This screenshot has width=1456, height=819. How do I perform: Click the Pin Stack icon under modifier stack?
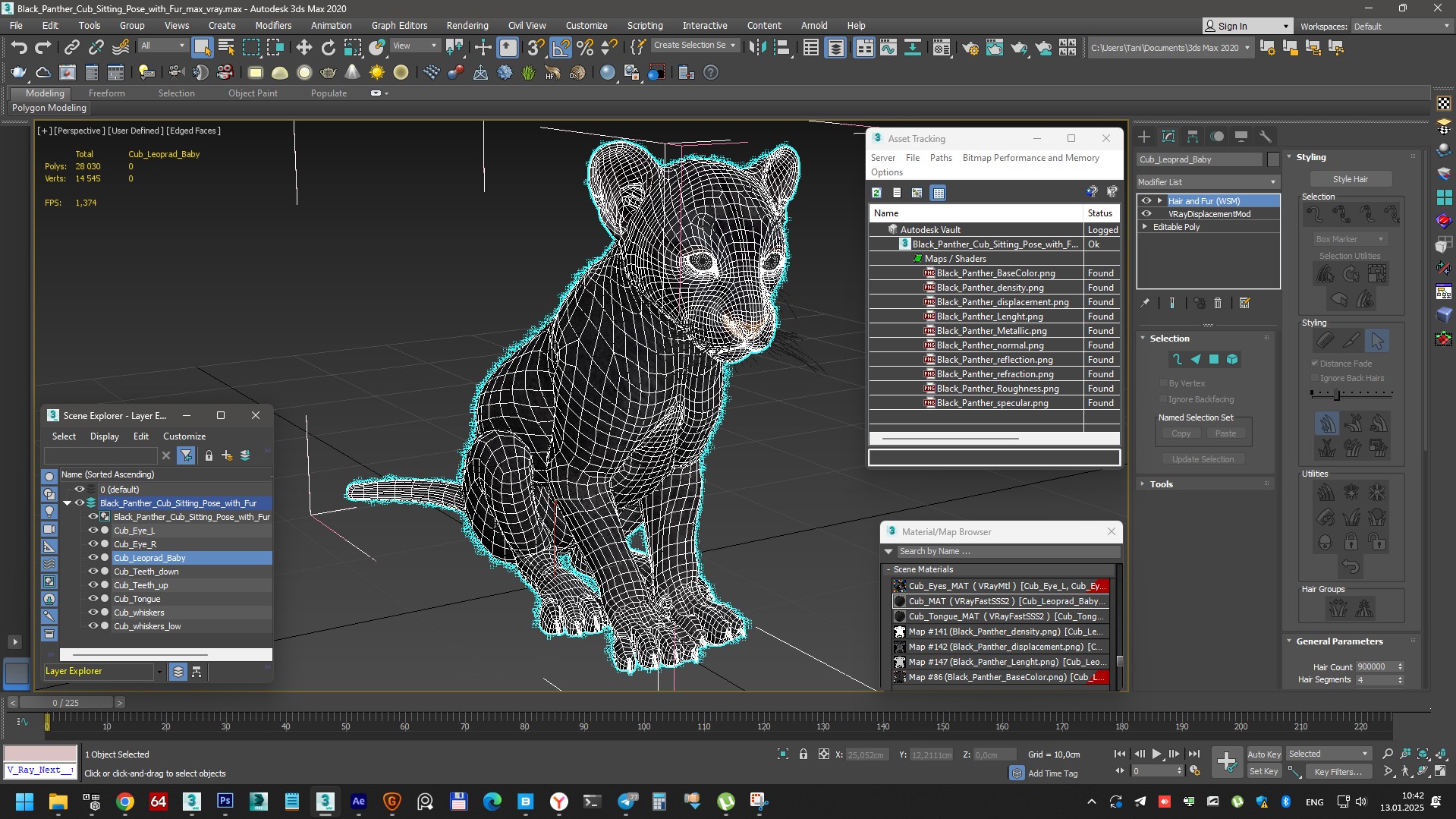tap(1145, 303)
